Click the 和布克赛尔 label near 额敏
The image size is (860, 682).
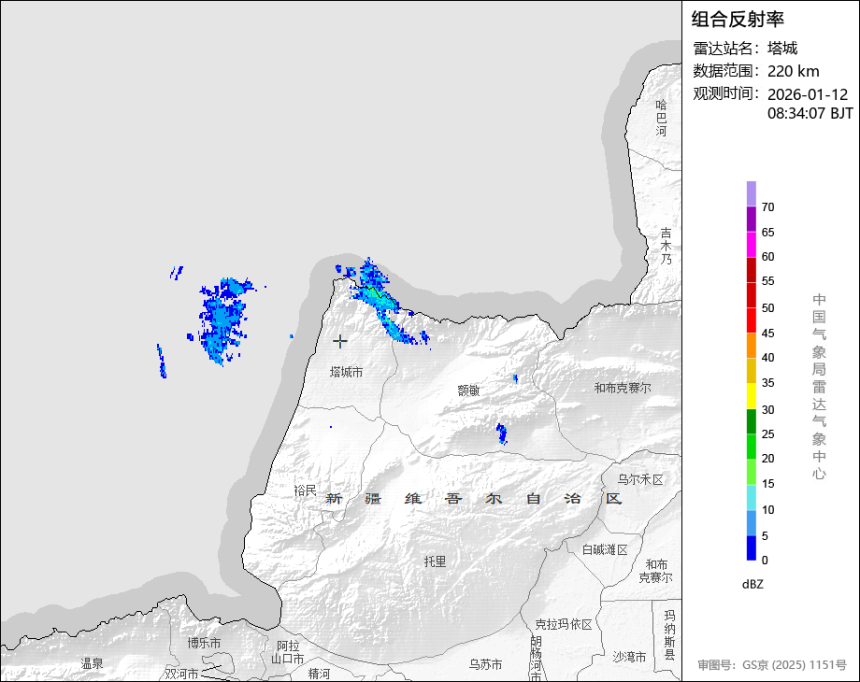pyautogui.click(x=623, y=388)
